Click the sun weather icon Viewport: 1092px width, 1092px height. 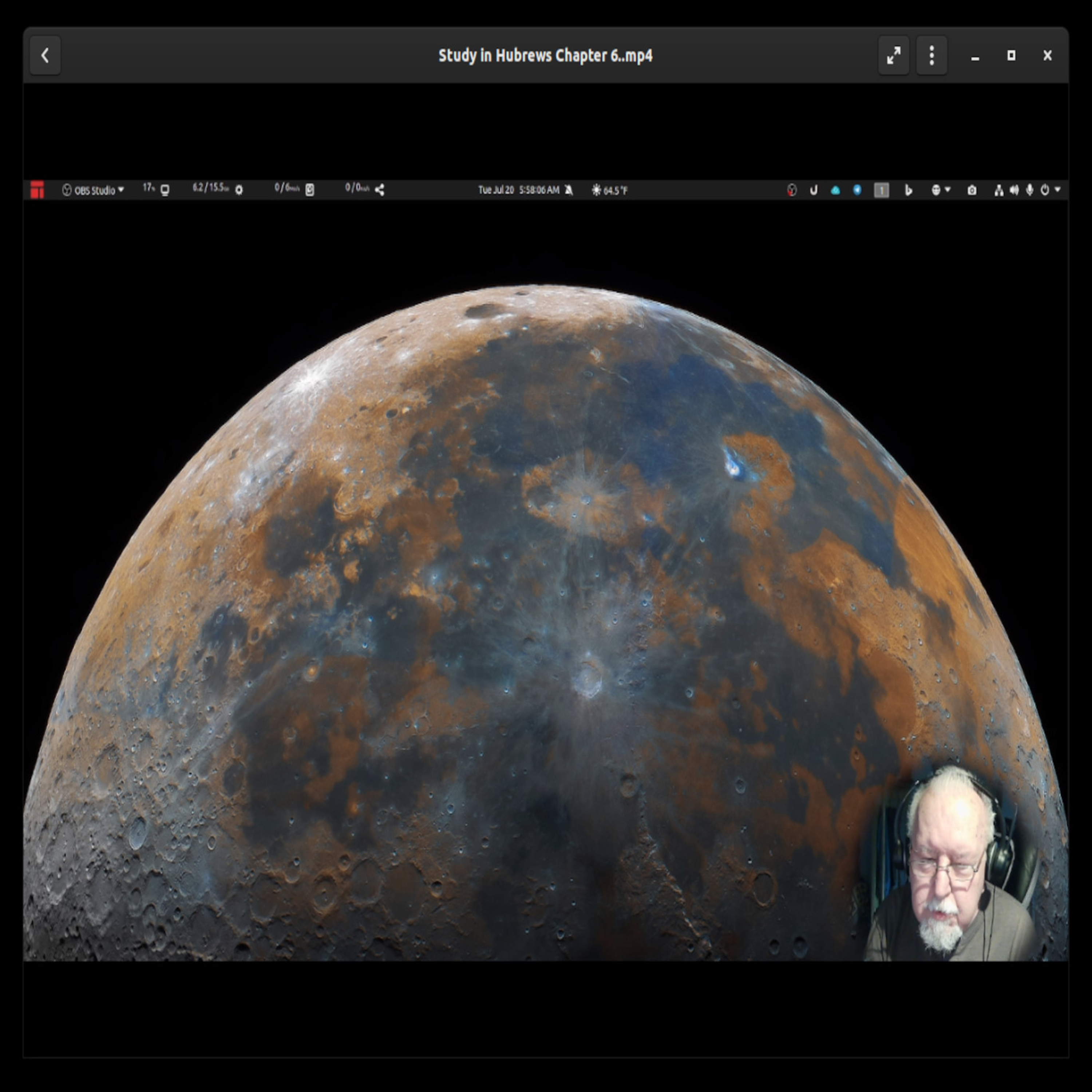[x=596, y=190]
